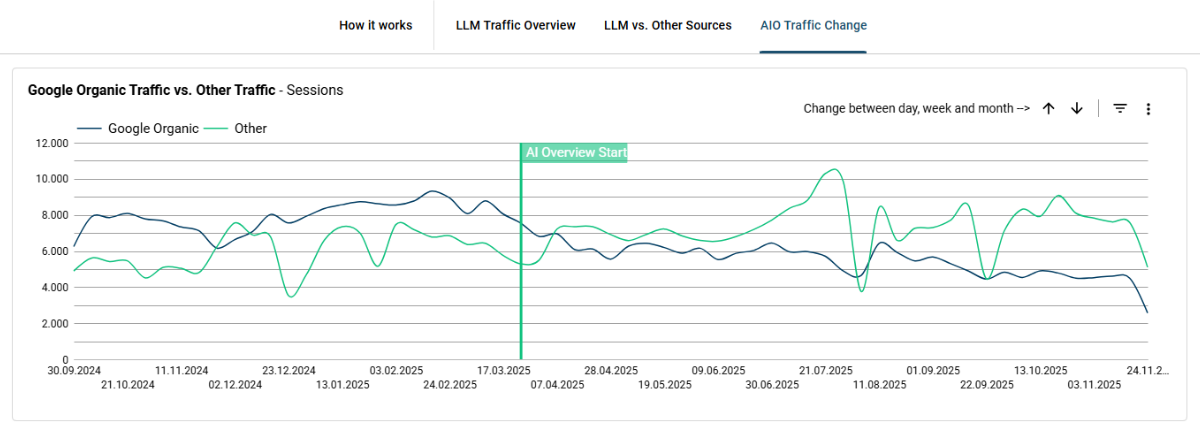Click the drill down arrow icon
The height and width of the screenshot is (425, 1200).
tap(1077, 108)
